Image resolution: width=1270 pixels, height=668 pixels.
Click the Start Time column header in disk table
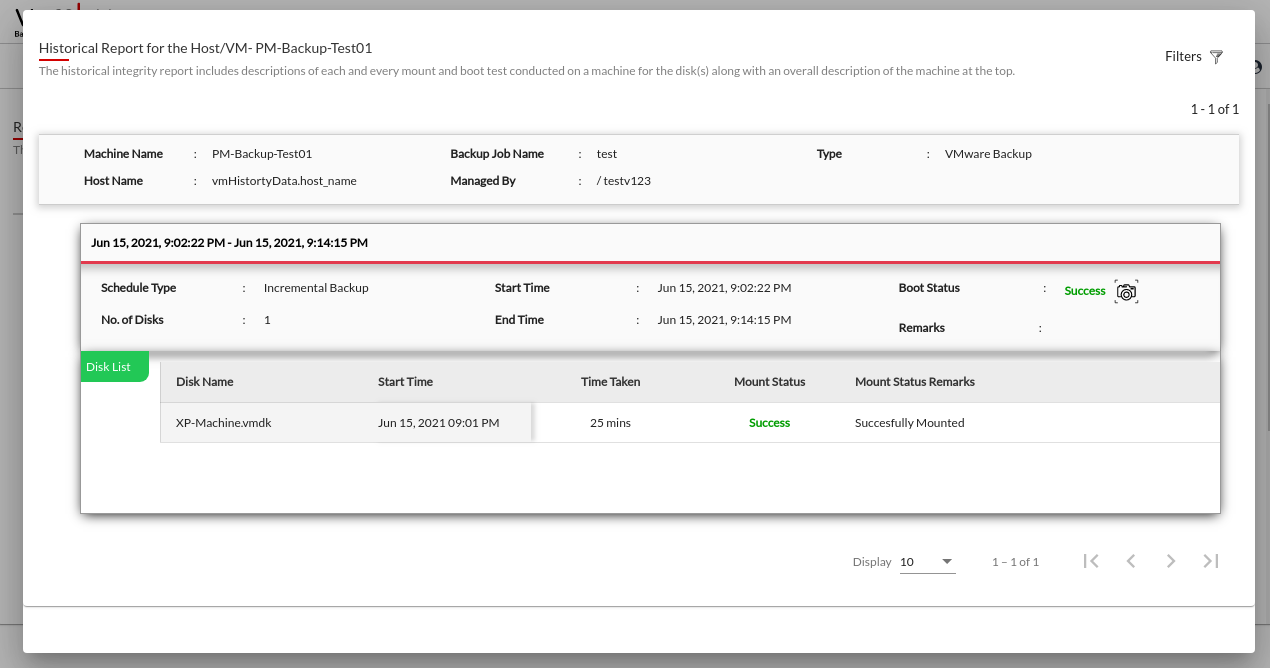click(x=405, y=382)
